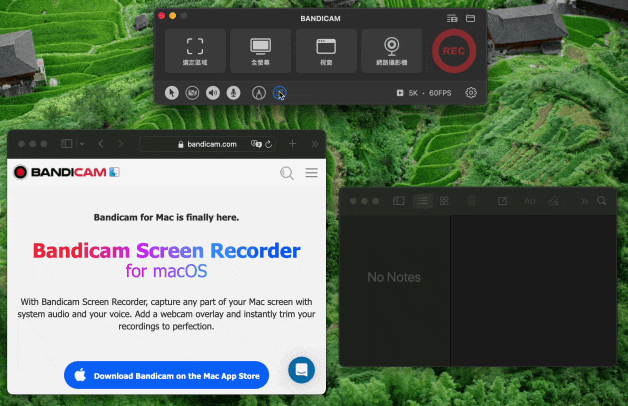Select the 選定區域 region capture mode
The image size is (628, 406).
[x=195, y=52]
